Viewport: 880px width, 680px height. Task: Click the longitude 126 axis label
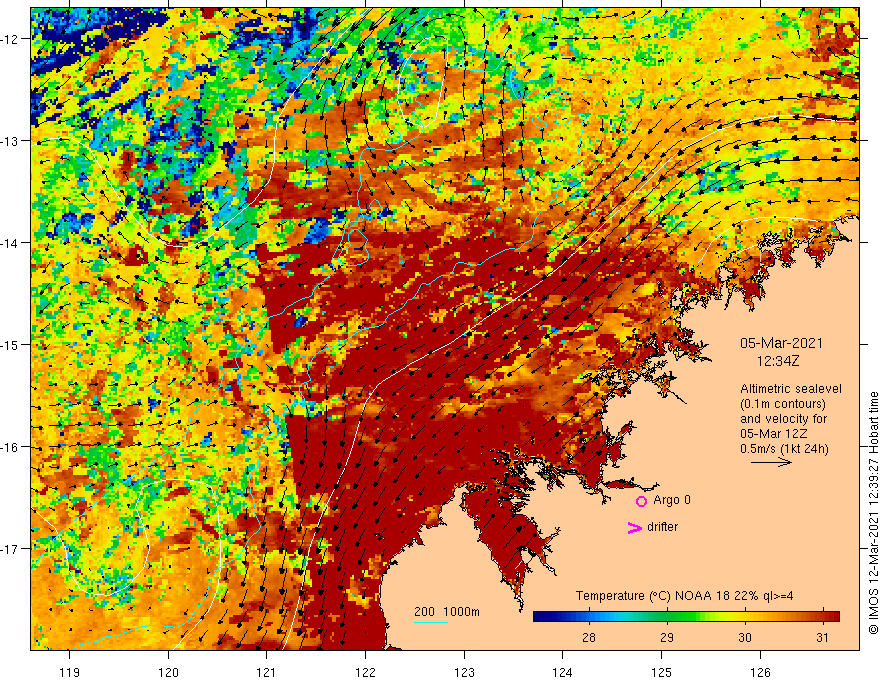[x=760, y=672]
